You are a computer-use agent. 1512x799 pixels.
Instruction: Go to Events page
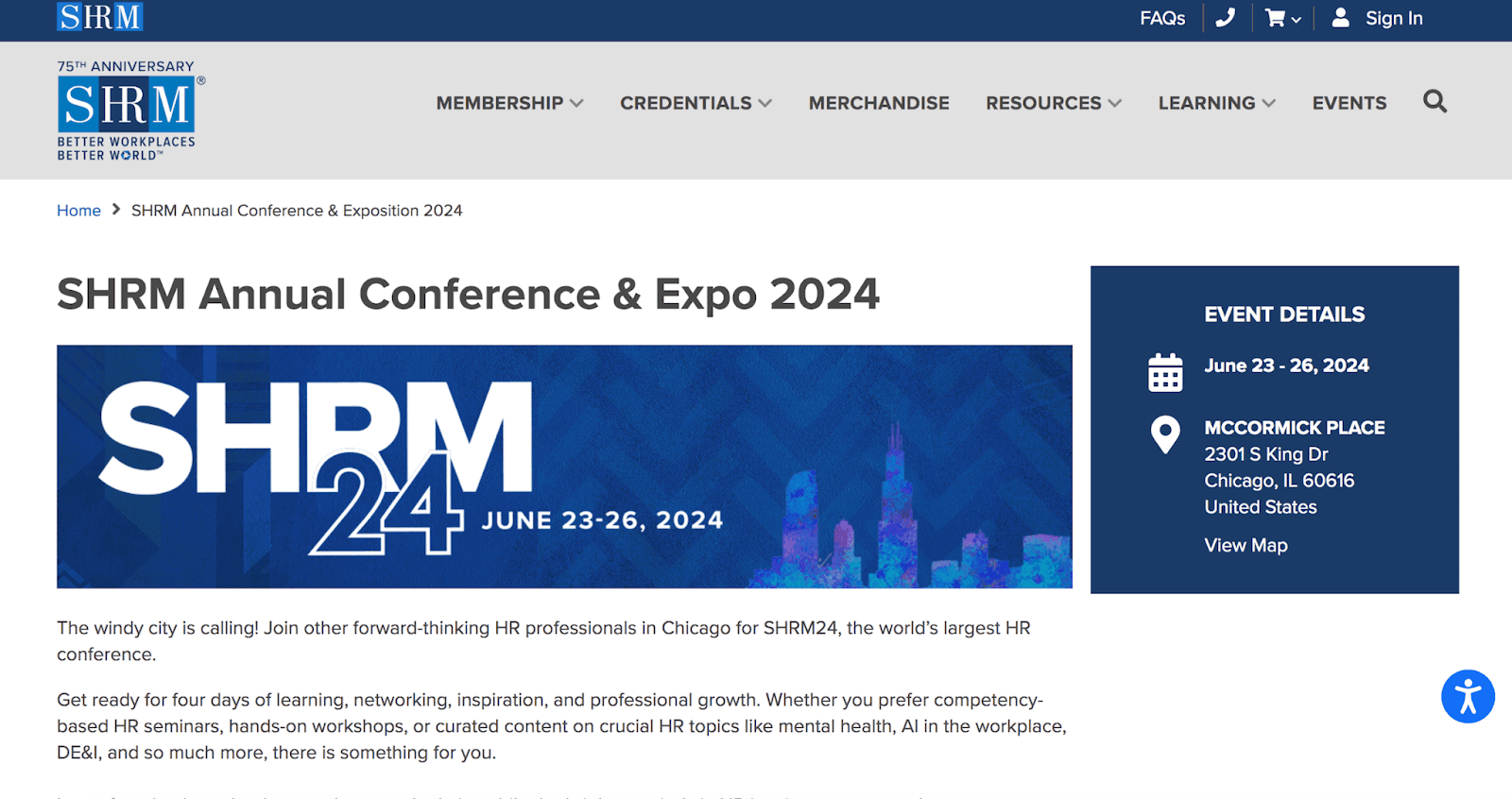(x=1349, y=103)
